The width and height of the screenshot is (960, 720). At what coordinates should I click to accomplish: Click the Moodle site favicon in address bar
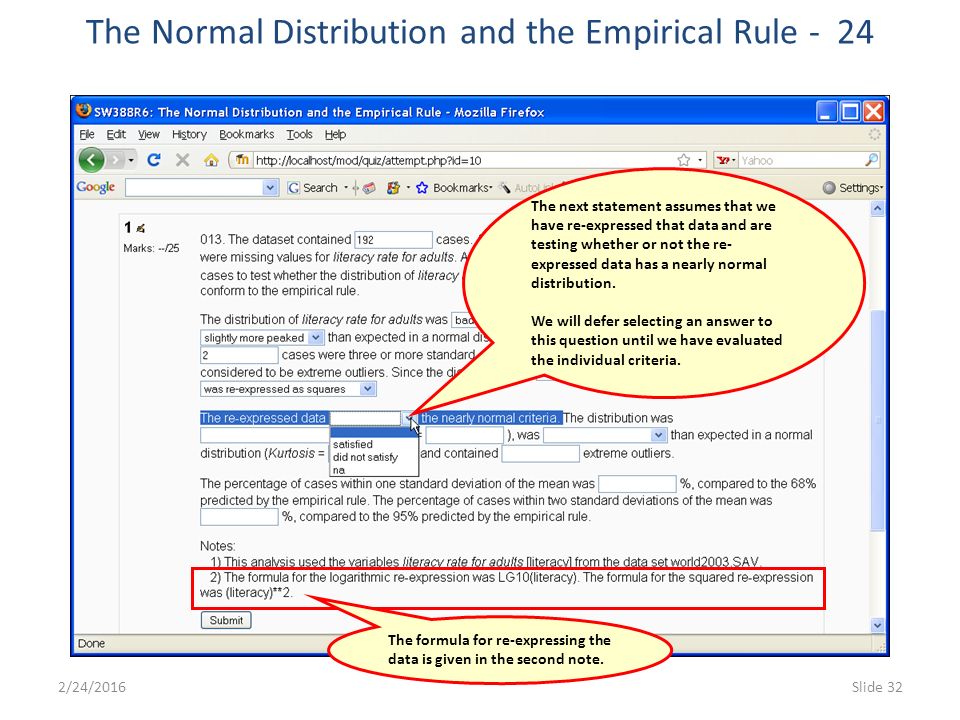tap(242, 160)
